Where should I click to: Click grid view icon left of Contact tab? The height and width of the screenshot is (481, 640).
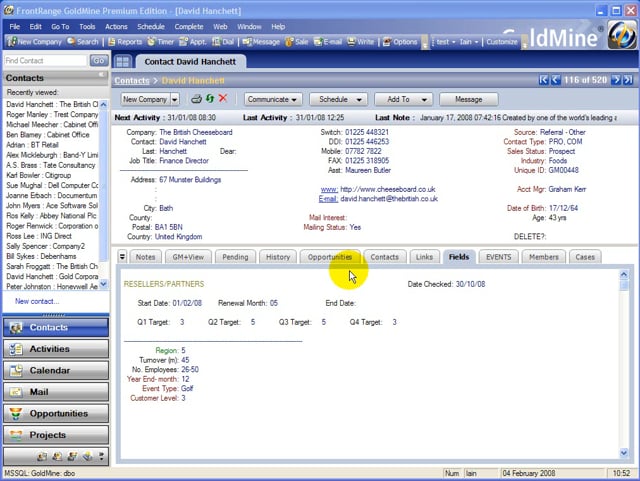[122, 62]
